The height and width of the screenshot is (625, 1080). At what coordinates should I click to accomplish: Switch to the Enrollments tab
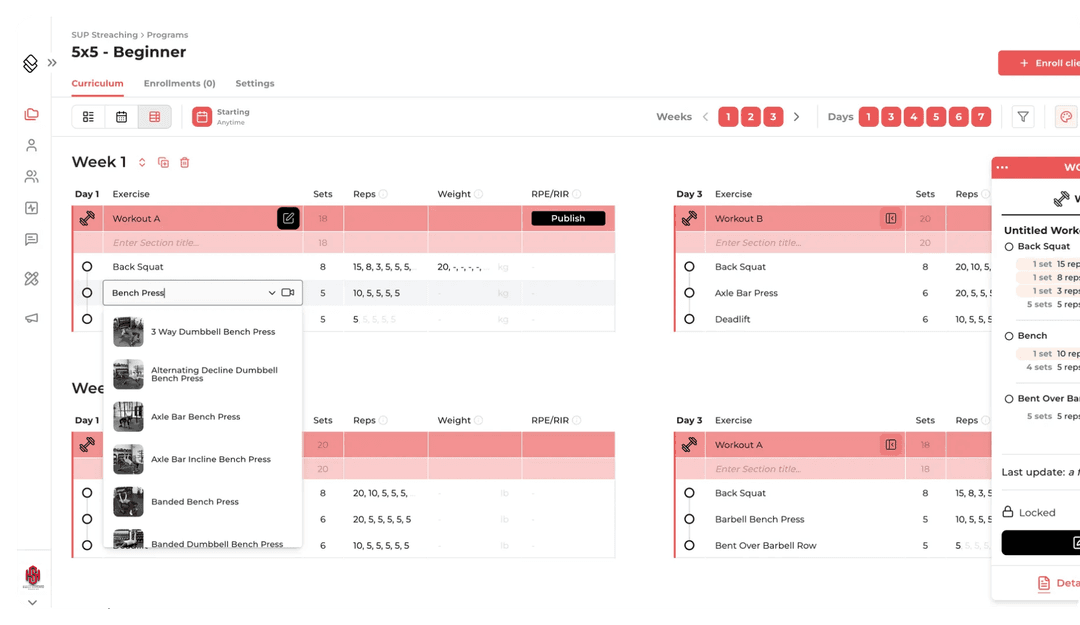pos(179,84)
